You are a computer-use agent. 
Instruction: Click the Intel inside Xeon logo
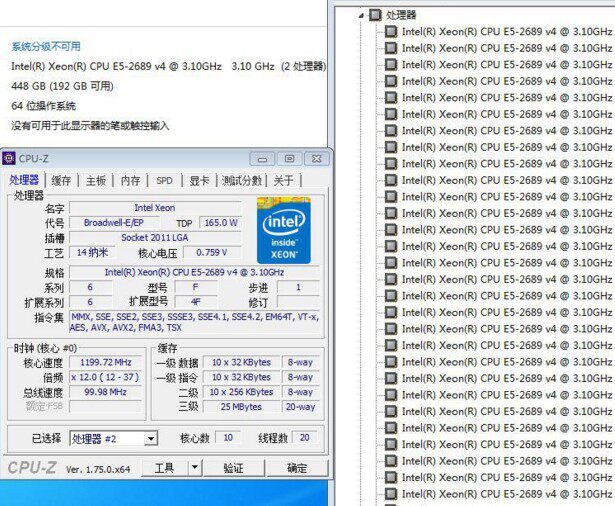[x=284, y=231]
